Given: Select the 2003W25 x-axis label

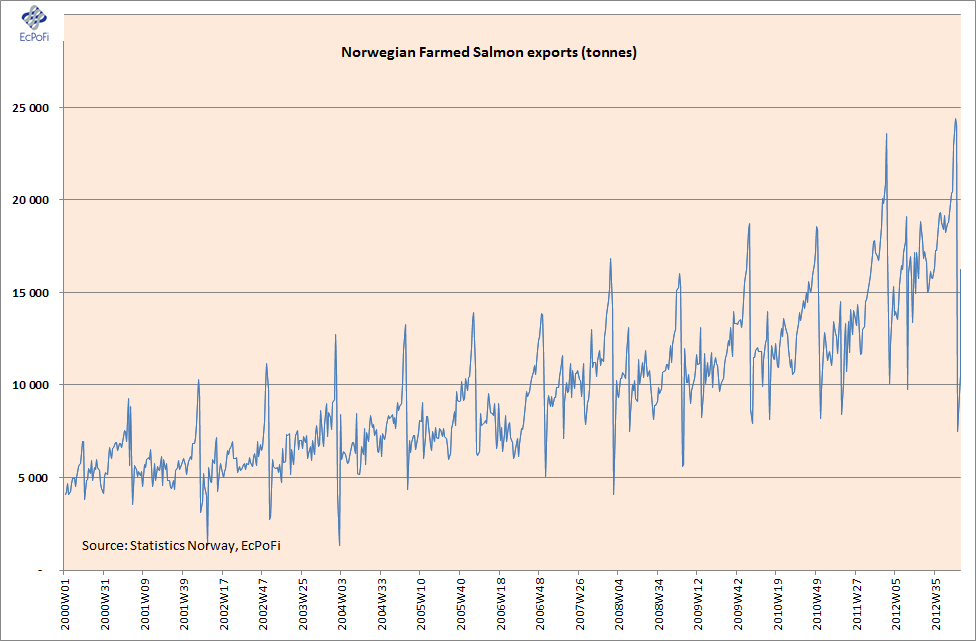Looking at the screenshot, I should 302,606.
